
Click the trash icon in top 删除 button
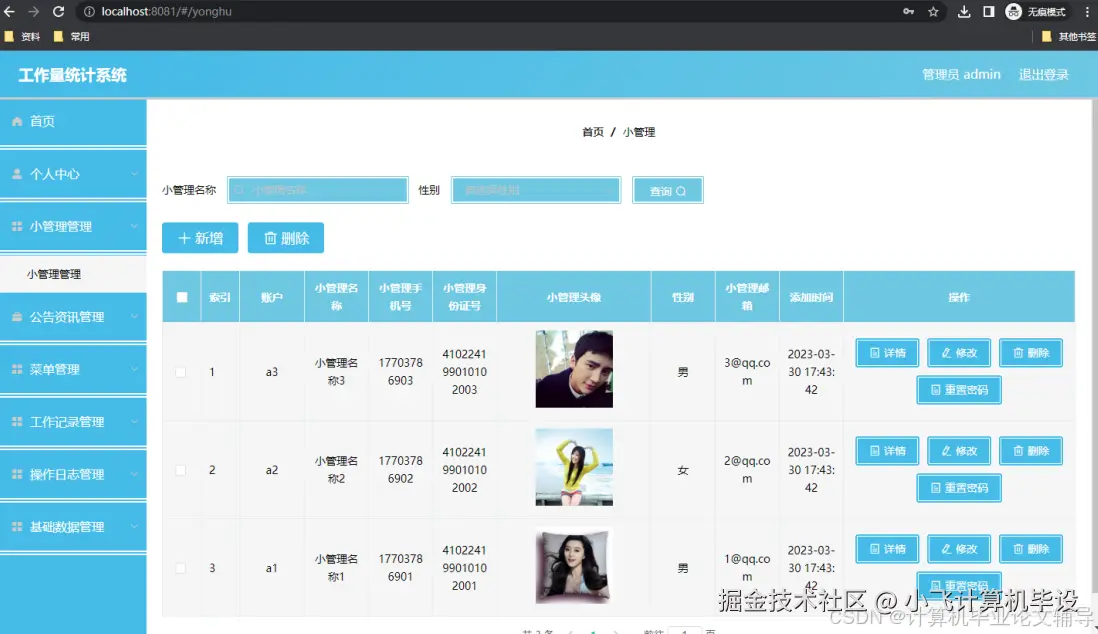(270, 238)
